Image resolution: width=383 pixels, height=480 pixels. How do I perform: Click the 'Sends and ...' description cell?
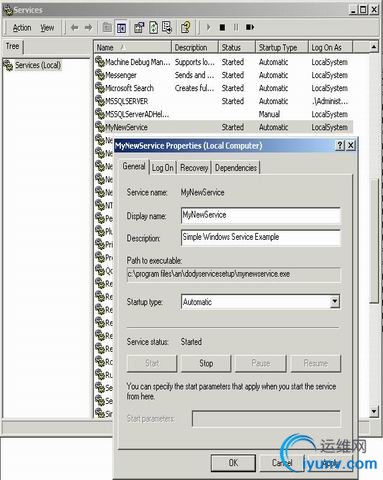pyautogui.click(x=194, y=75)
